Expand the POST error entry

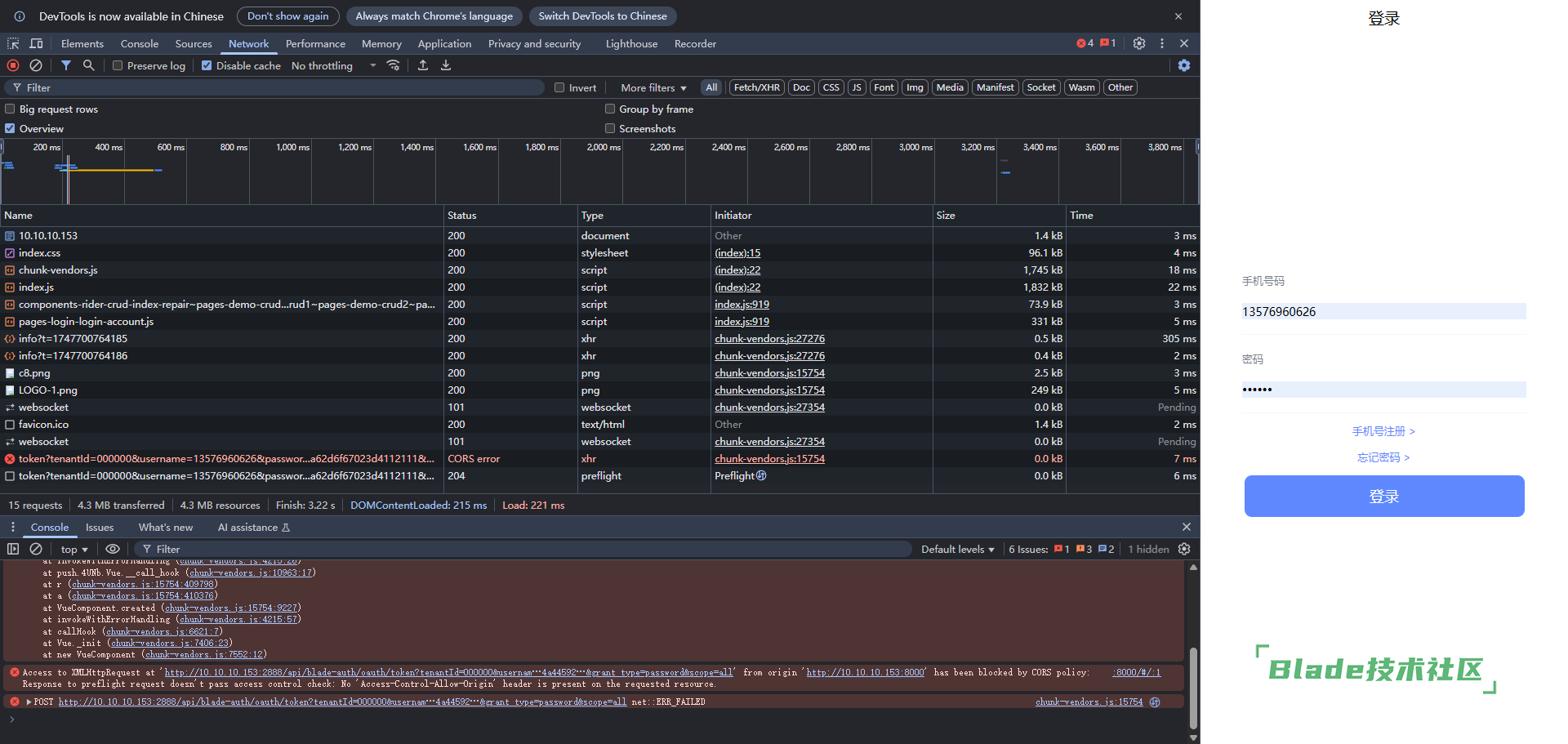click(29, 702)
